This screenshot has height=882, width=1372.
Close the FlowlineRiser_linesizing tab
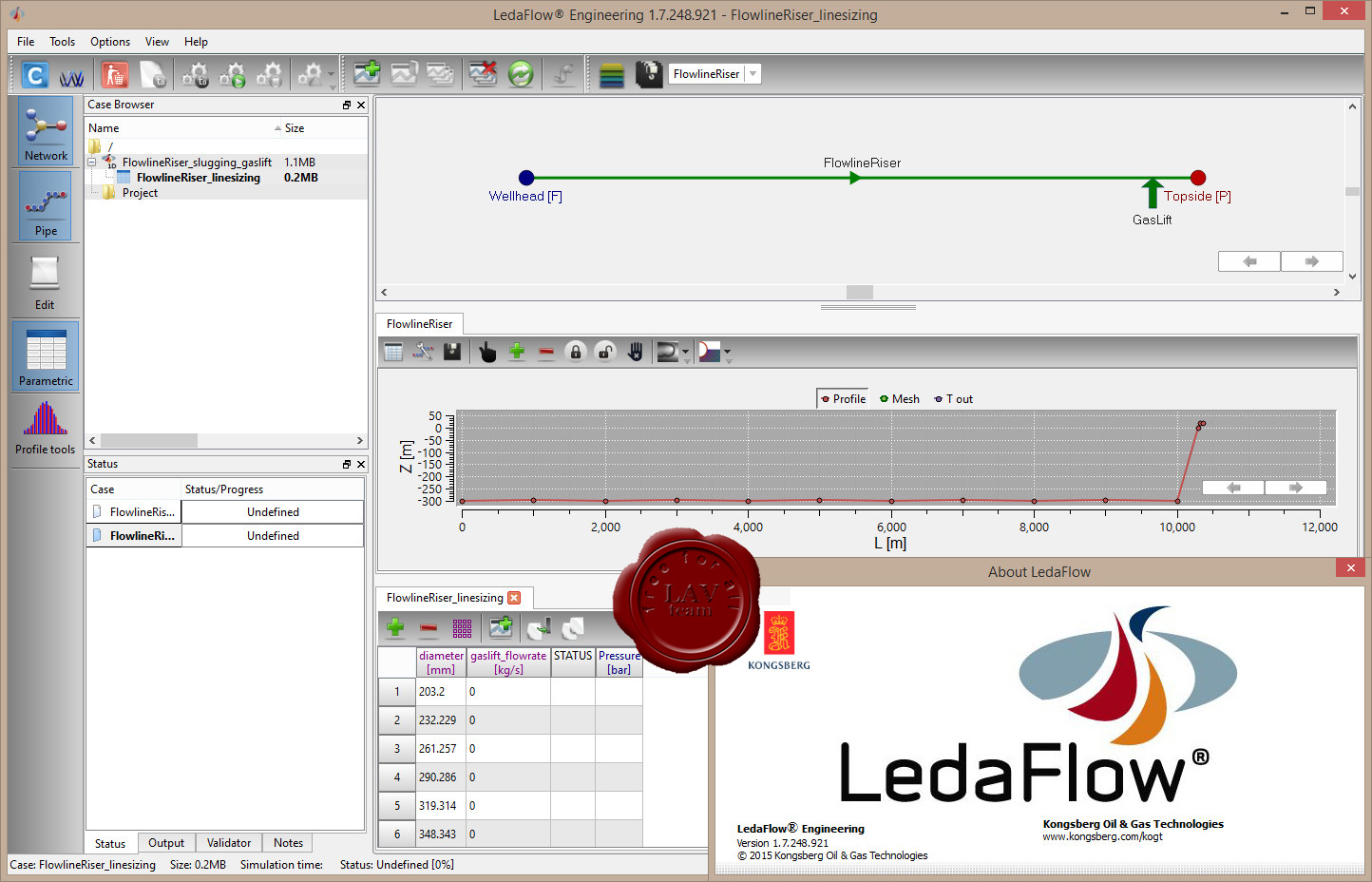[514, 598]
